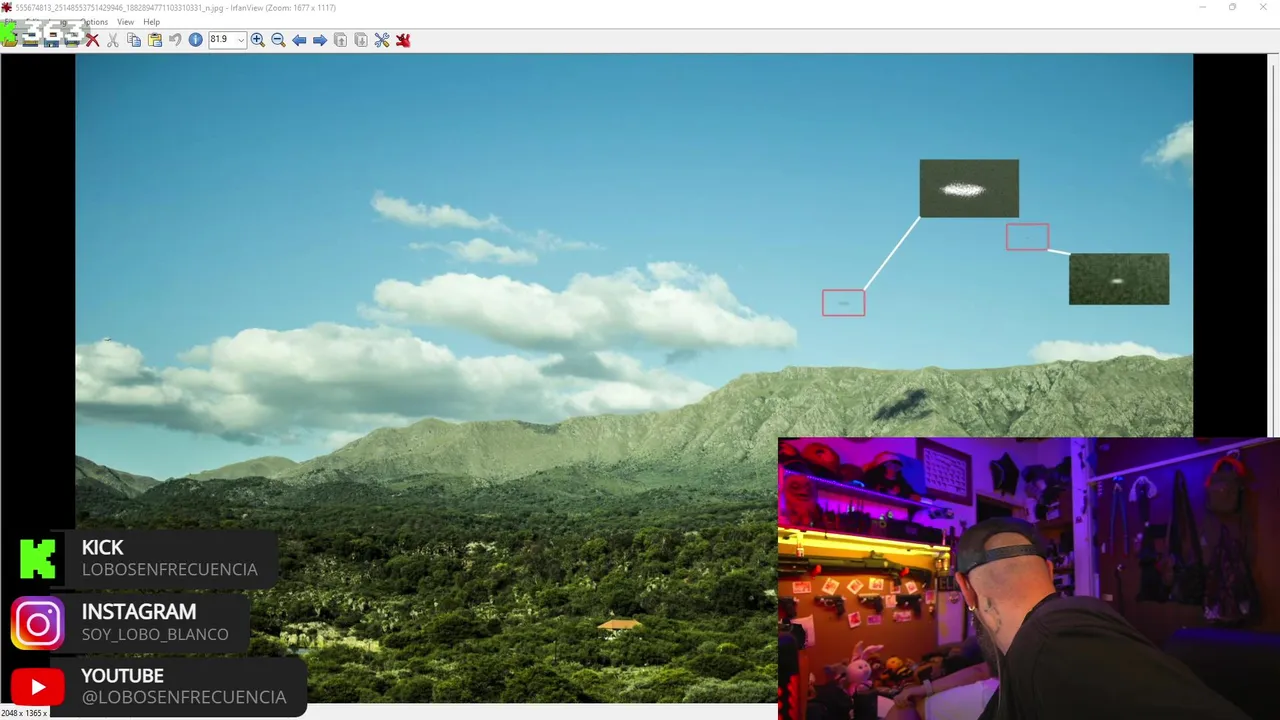Click the red IrfanView cat About icon
The height and width of the screenshot is (720, 1280).
403,40
